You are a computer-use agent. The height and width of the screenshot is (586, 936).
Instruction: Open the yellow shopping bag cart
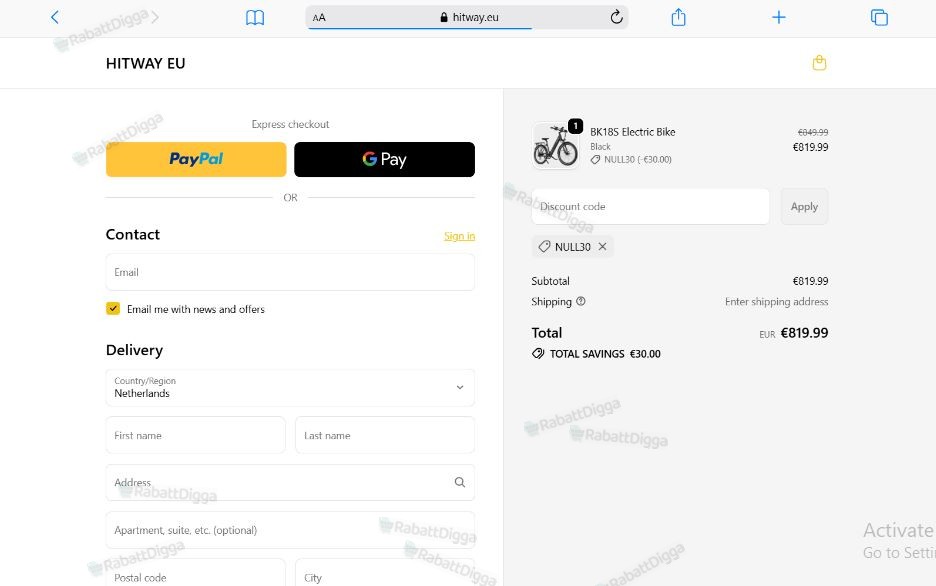click(819, 63)
